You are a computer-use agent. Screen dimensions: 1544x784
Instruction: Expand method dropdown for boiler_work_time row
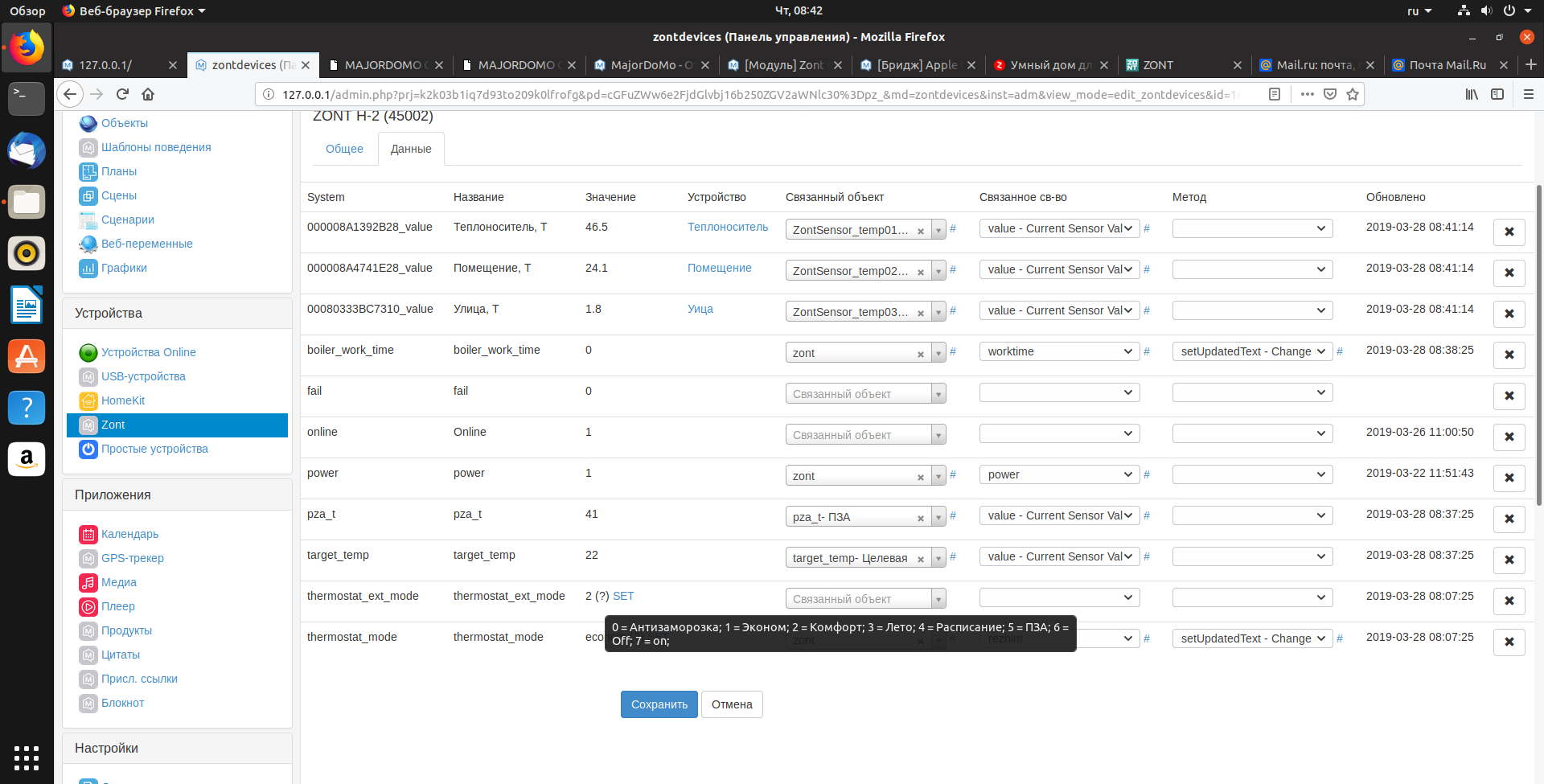click(x=1252, y=351)
